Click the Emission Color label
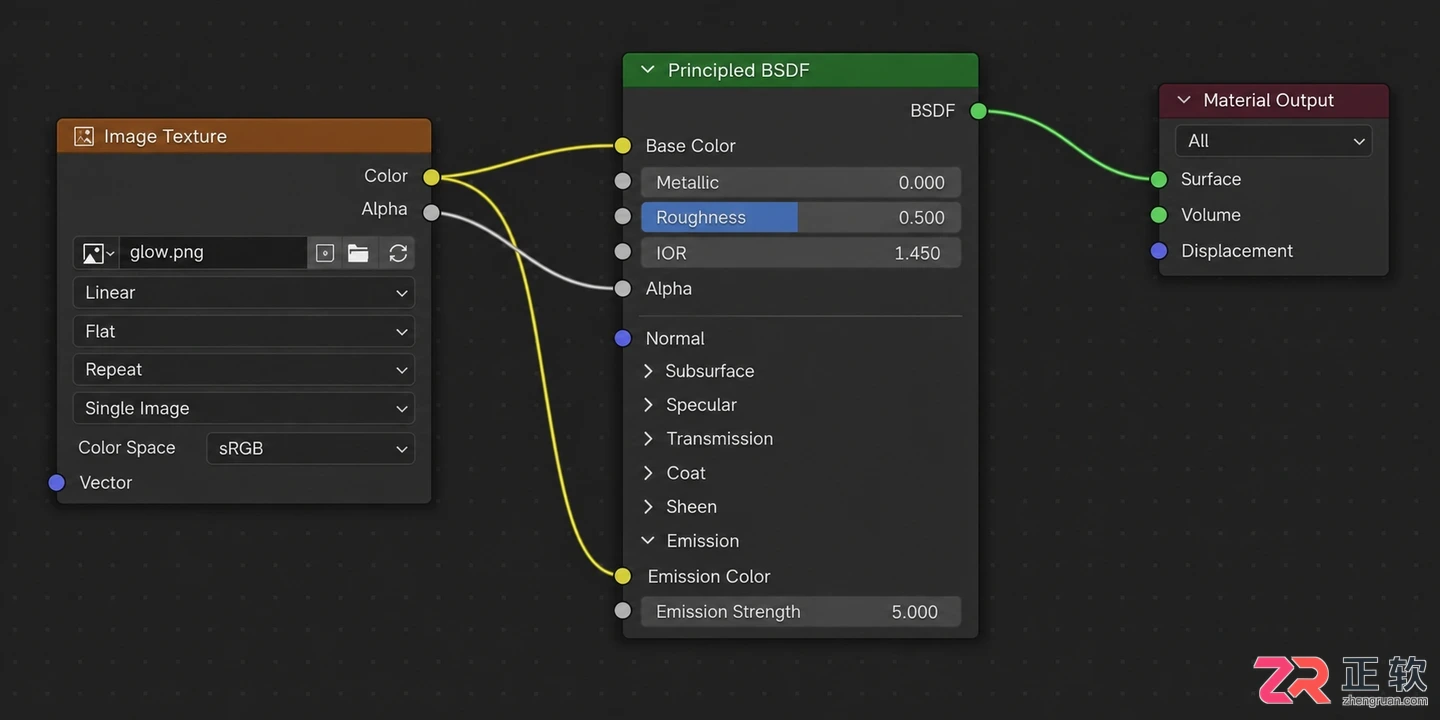 click(x=709, y=576)
